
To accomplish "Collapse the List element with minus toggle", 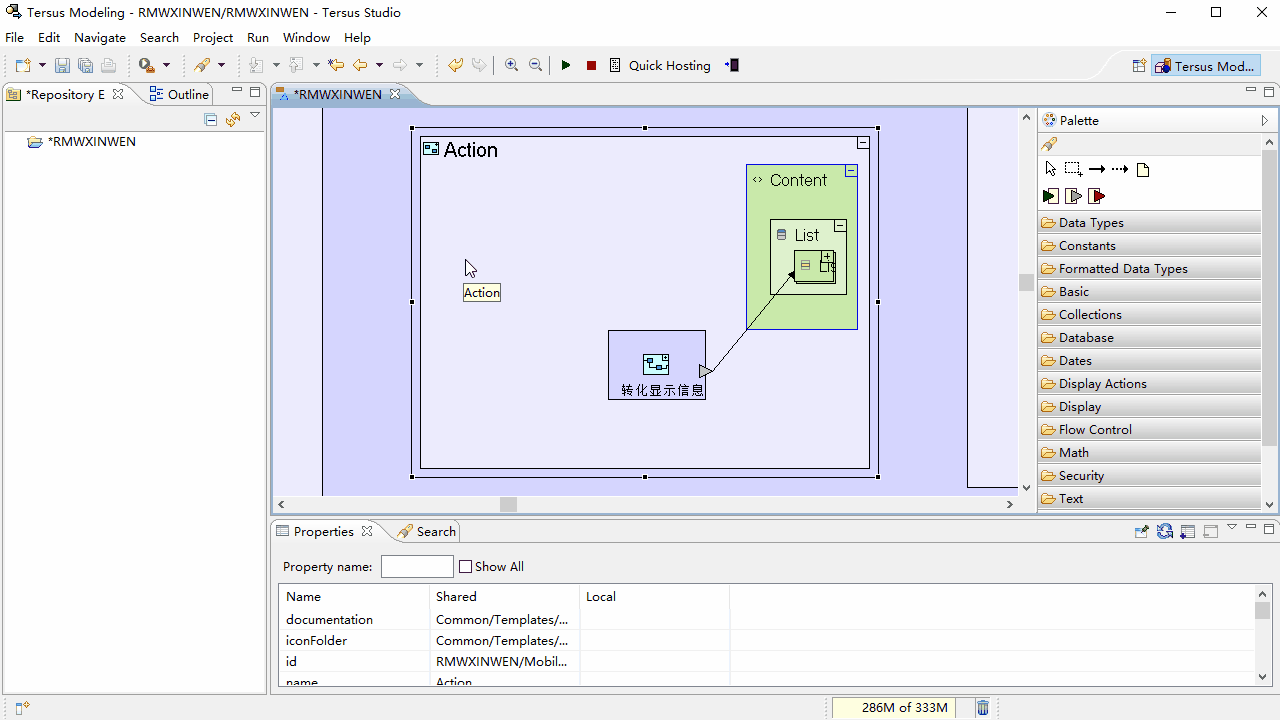I will pyautogui.click(x=840, y=226).
